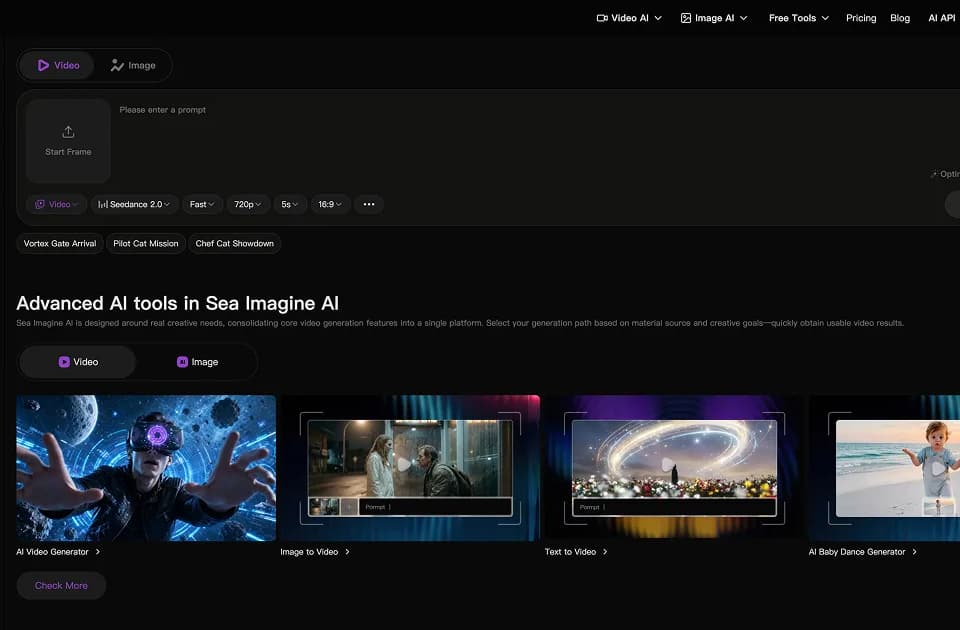Screen dimensions: 960x630
Task: Click the 'Advanced AI tools in Sea Imagine AI' heading
Action: (x=178, y=304)
